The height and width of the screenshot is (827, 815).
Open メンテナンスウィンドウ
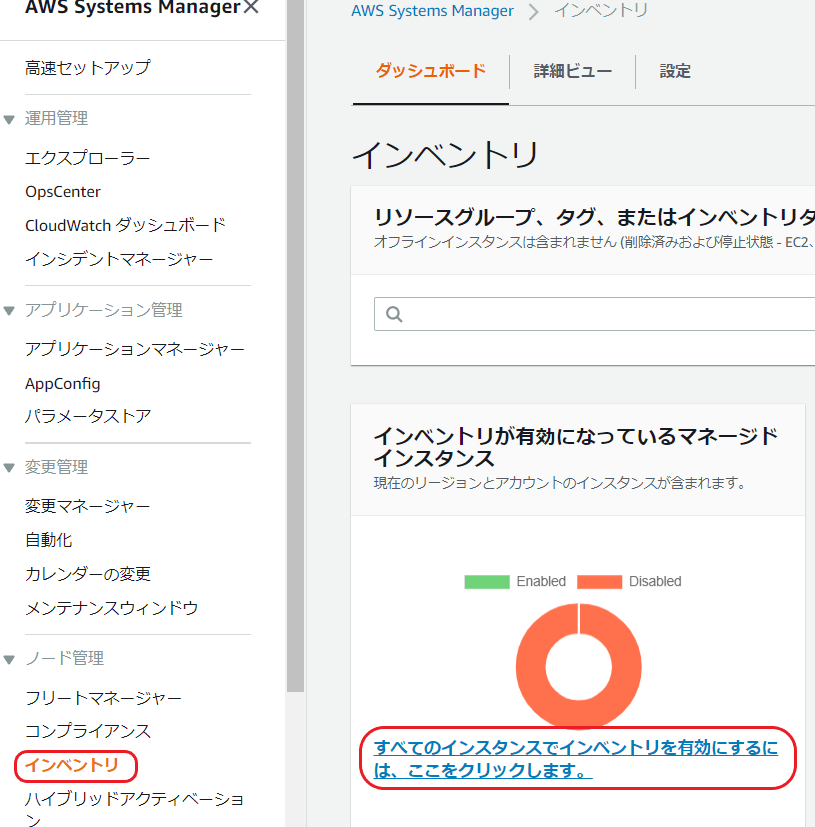[x=112, y=608]
